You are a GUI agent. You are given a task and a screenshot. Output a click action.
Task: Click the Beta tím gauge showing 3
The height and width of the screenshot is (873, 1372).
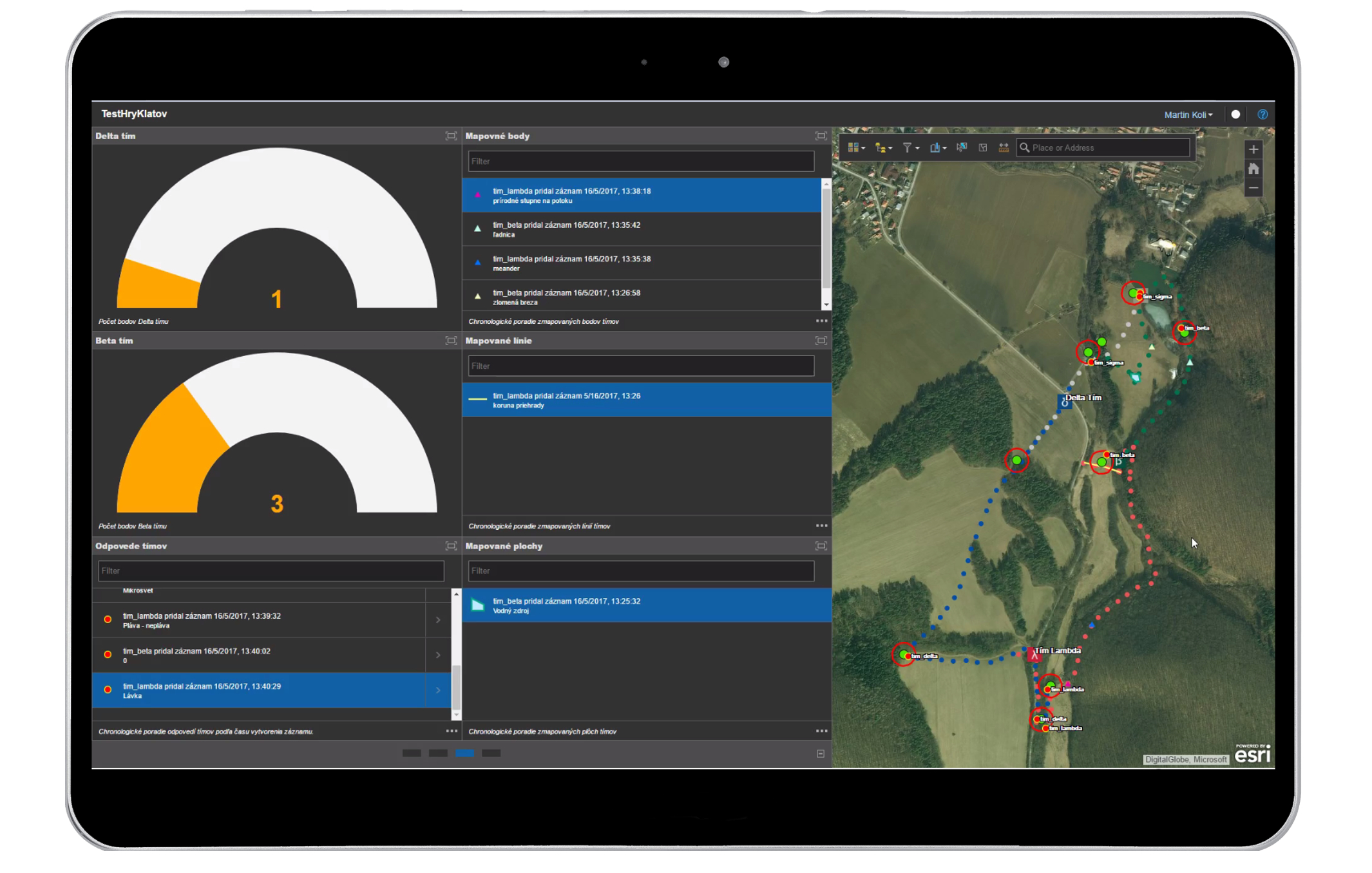(x=277, y=433)
